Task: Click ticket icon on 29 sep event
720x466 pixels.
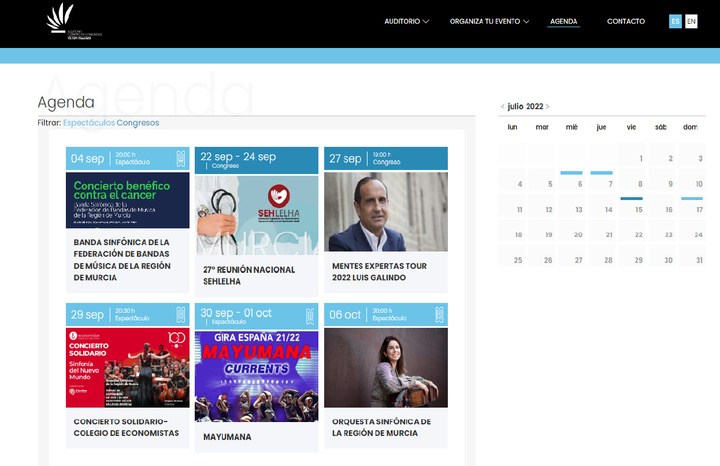Action: click(181, 315)
